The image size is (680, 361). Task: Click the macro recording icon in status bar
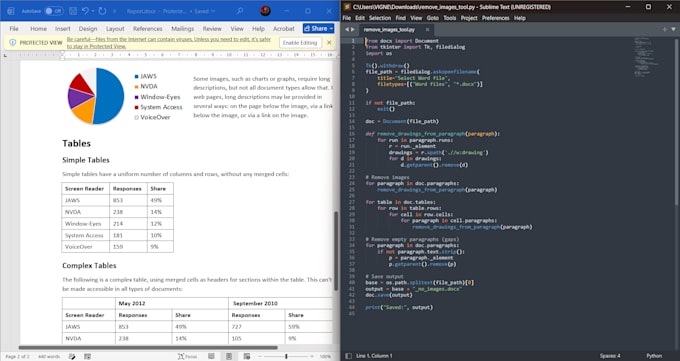coord(88,357)
